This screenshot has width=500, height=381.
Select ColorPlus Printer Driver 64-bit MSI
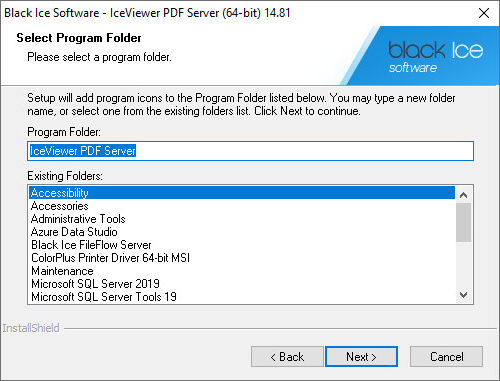point(242,258)
